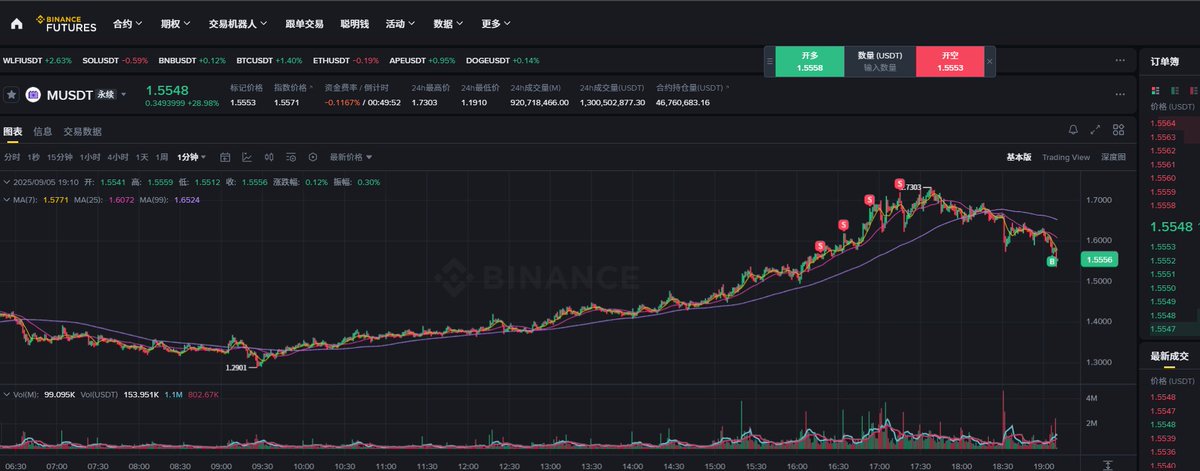The height and width of the screenshot is (471, 1200).
Task: Open 聪明钱 in the top menu
Action: click(x=354, y=22)
